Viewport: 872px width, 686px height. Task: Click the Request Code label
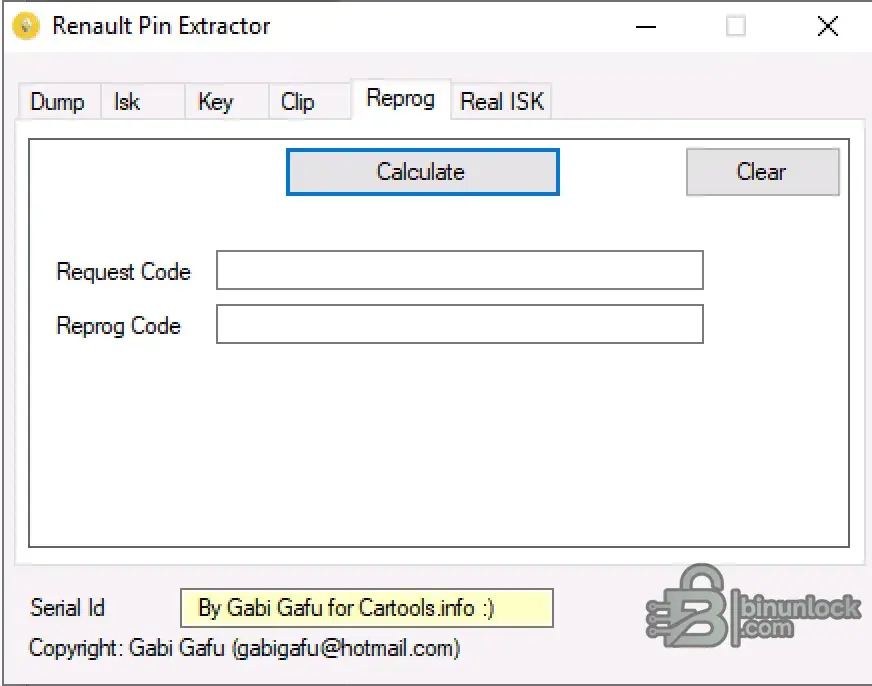point(123,272)
